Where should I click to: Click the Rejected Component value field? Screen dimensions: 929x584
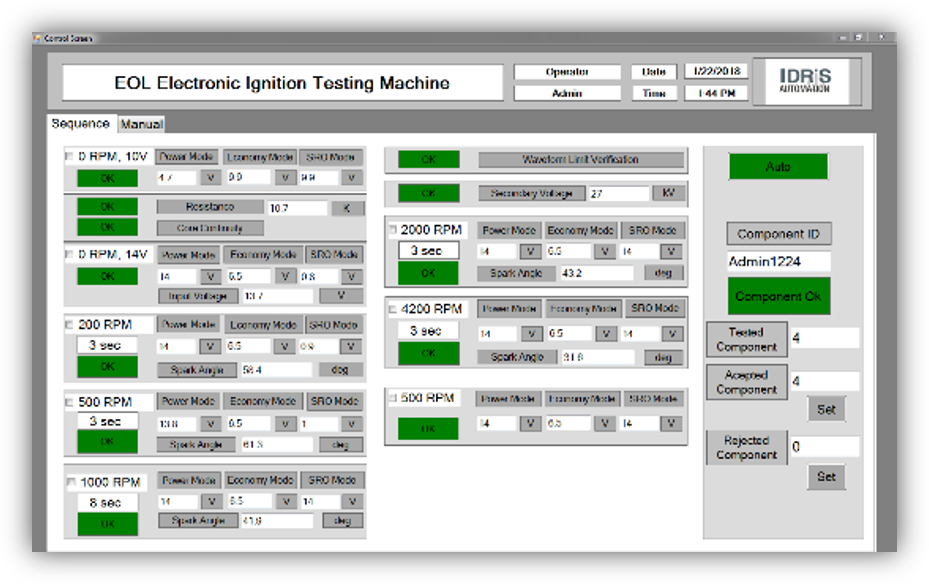pyautogui.click(x=825, y=447)
